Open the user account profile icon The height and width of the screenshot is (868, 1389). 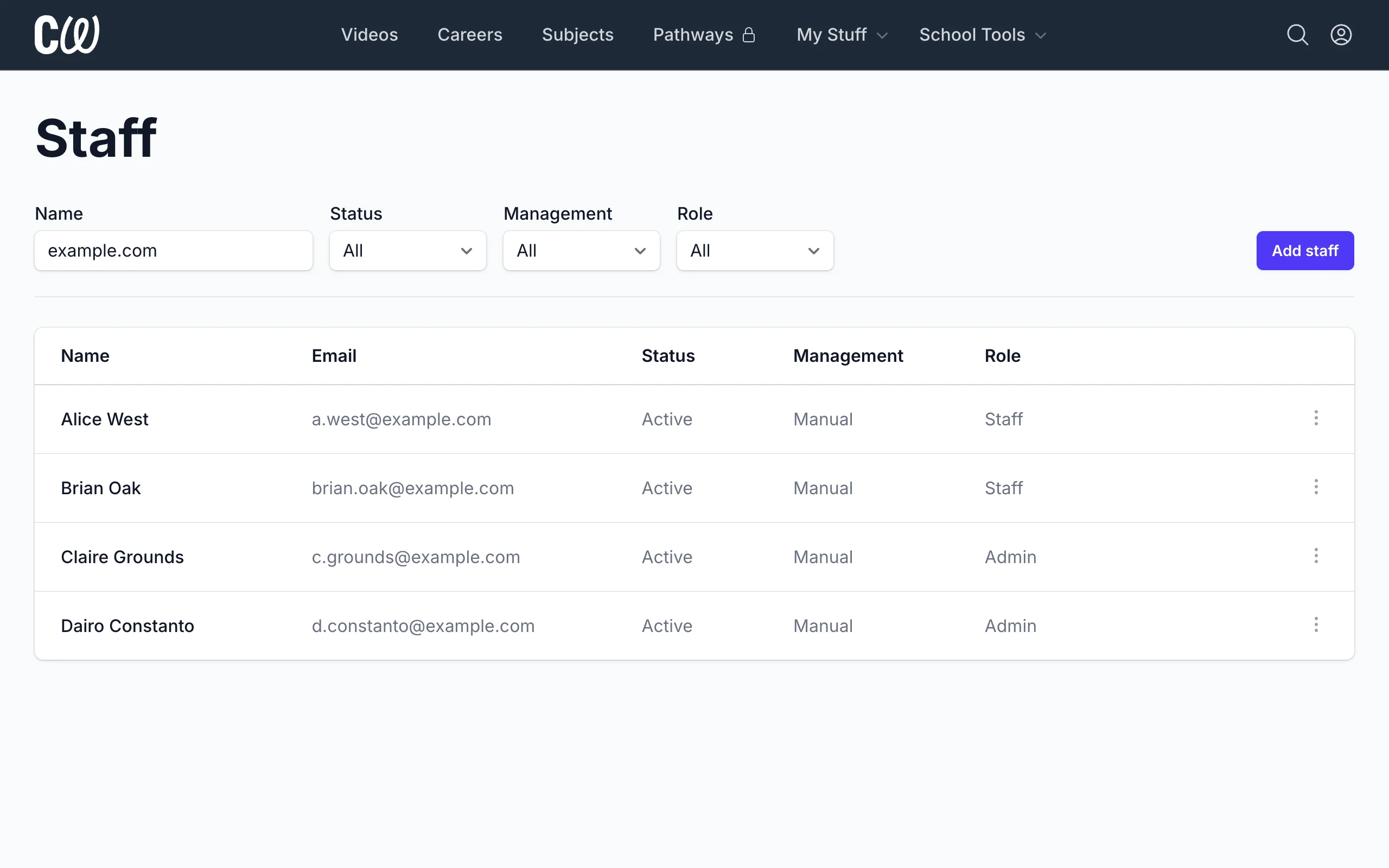[x=1341, y=35]
